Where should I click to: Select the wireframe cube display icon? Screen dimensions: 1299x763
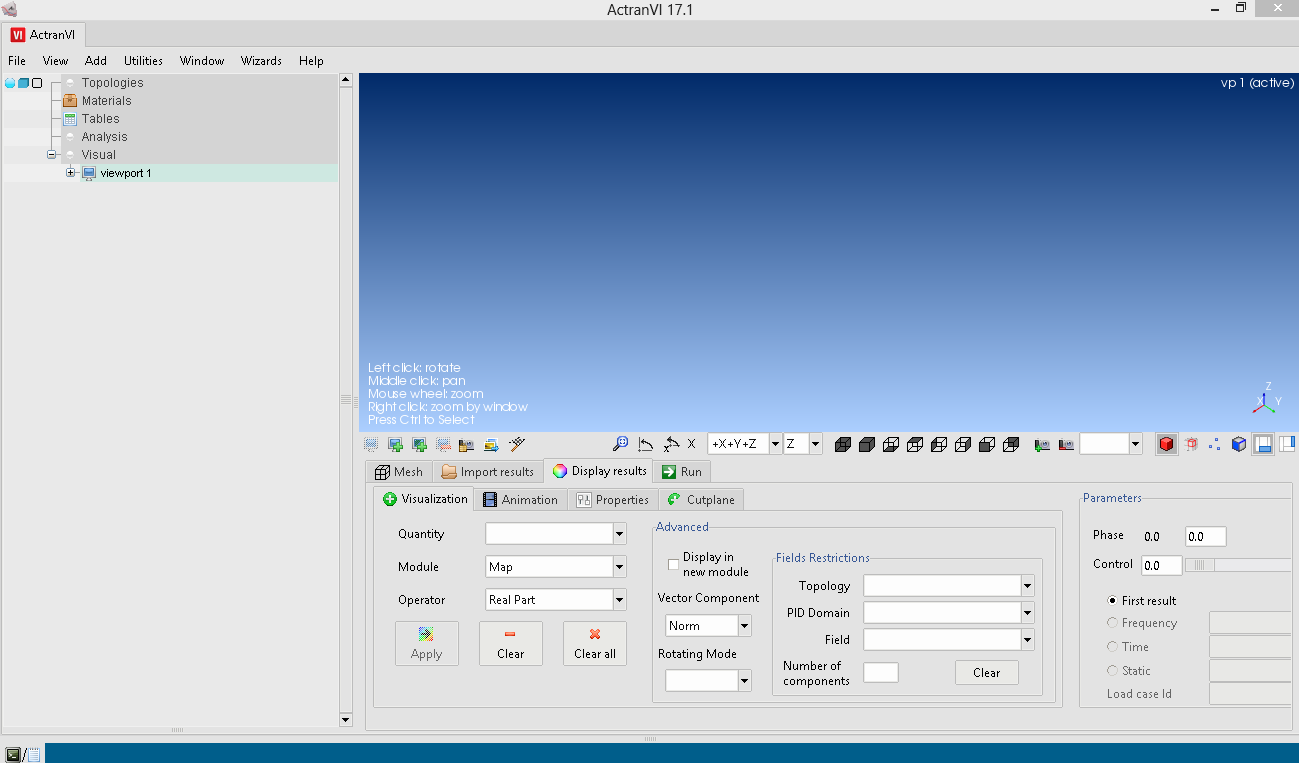tap(1190, 444)
